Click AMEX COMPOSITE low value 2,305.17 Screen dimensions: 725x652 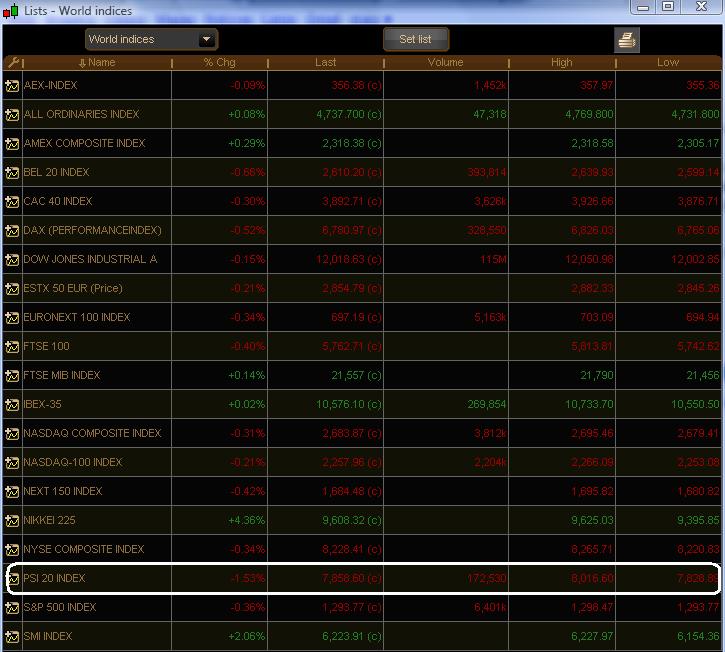pyautogui.click(x=698, y=143)
